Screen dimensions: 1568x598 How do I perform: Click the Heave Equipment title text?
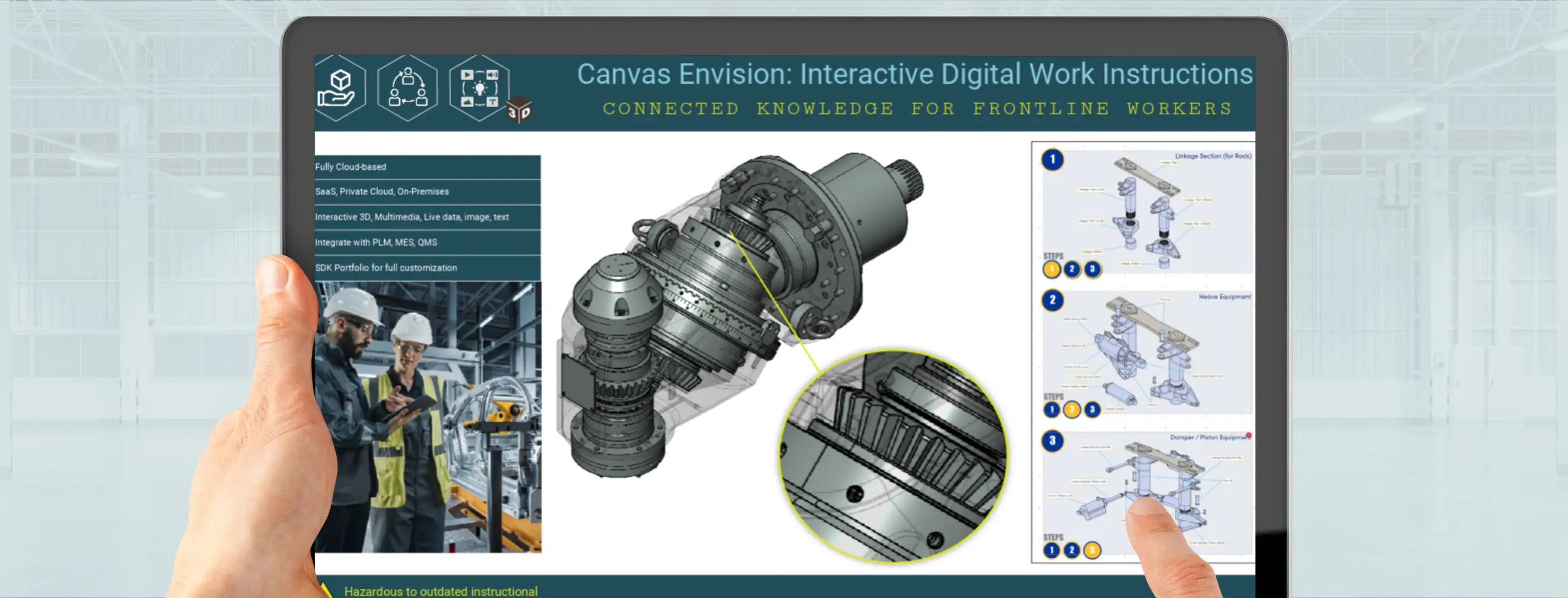click(1225, 297)
